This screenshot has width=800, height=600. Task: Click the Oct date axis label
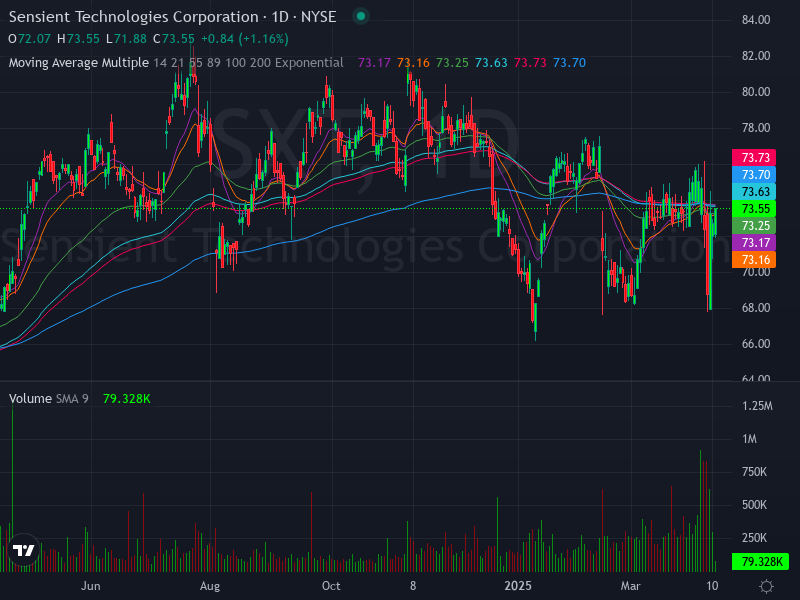coord(331,586)
